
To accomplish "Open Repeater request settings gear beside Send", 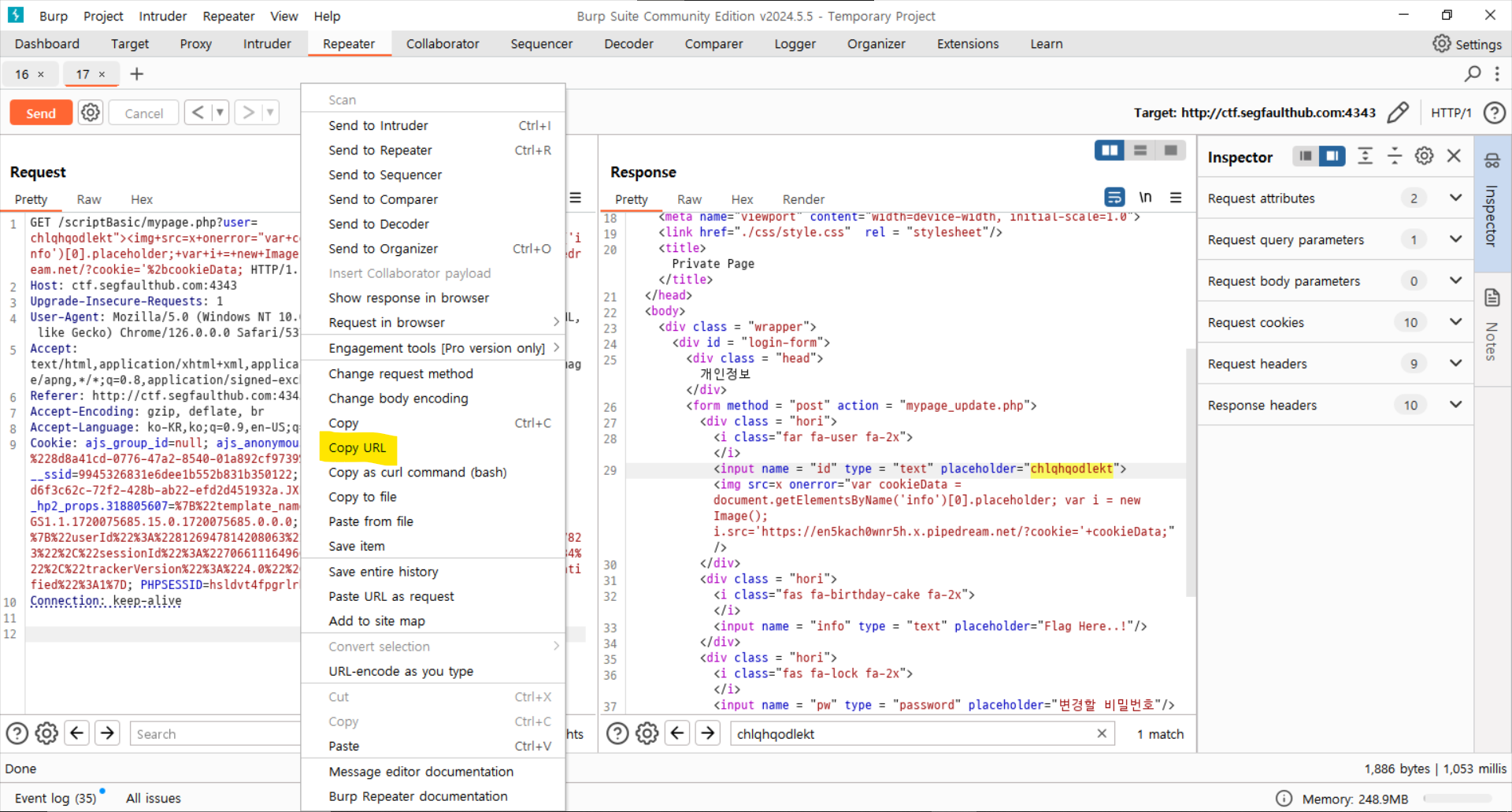I will pos(91,113).
